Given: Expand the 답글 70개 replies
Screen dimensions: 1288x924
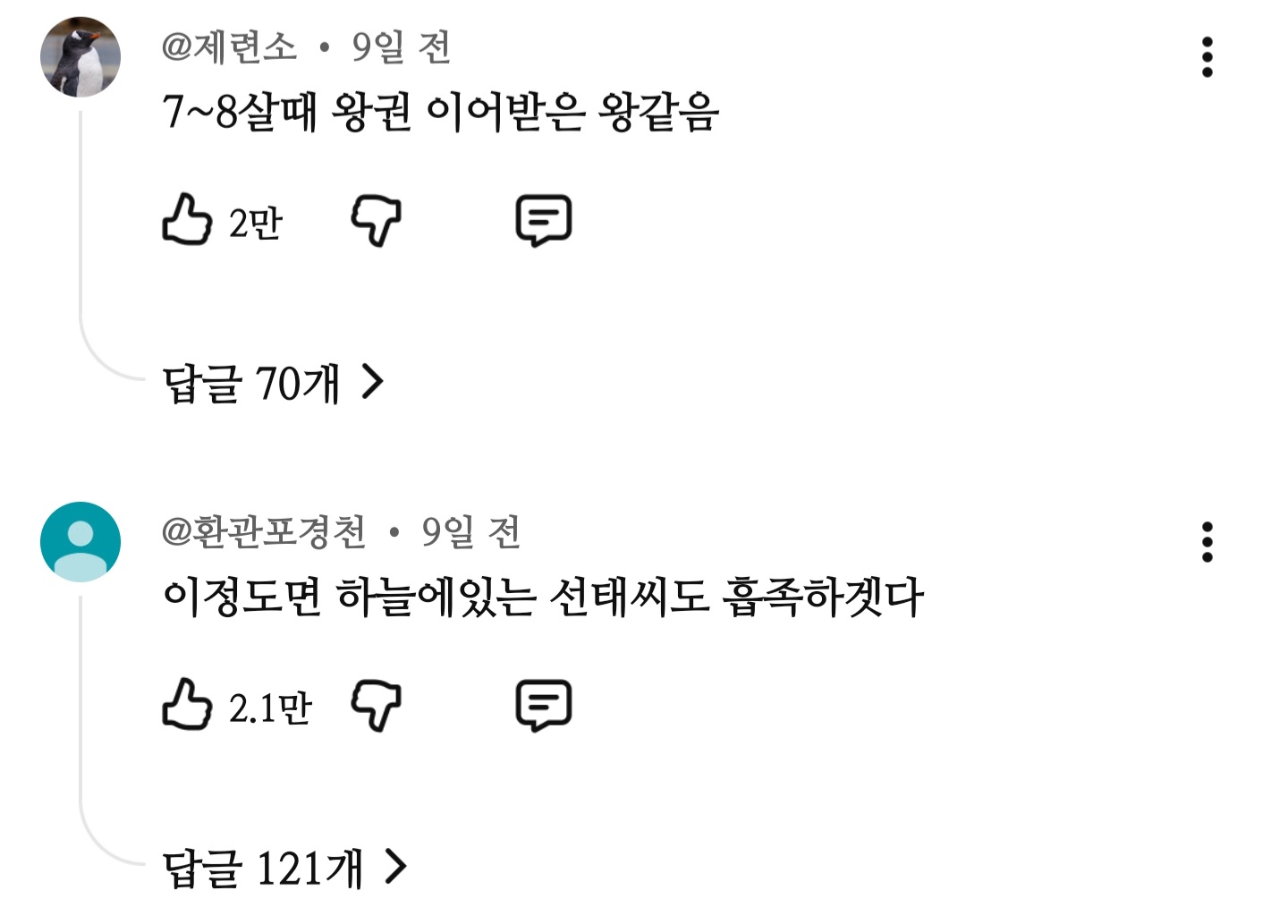Looking at the screenshot, I should click(273, 384).
